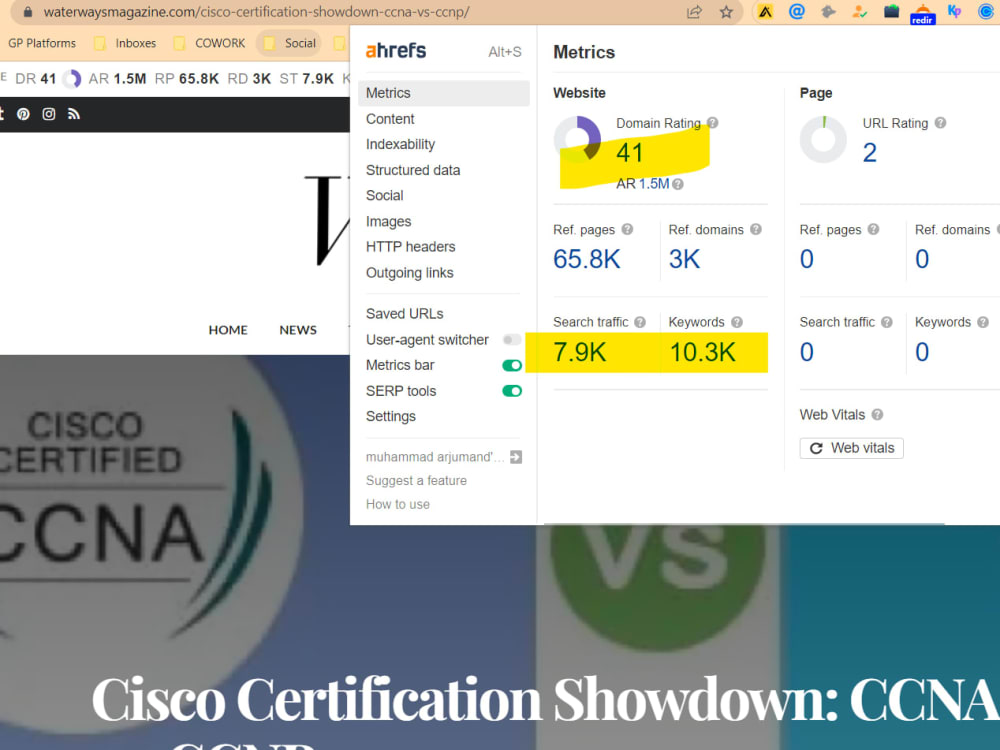Open Indexability in Ahrefs sidebar

tap(400, 144)
